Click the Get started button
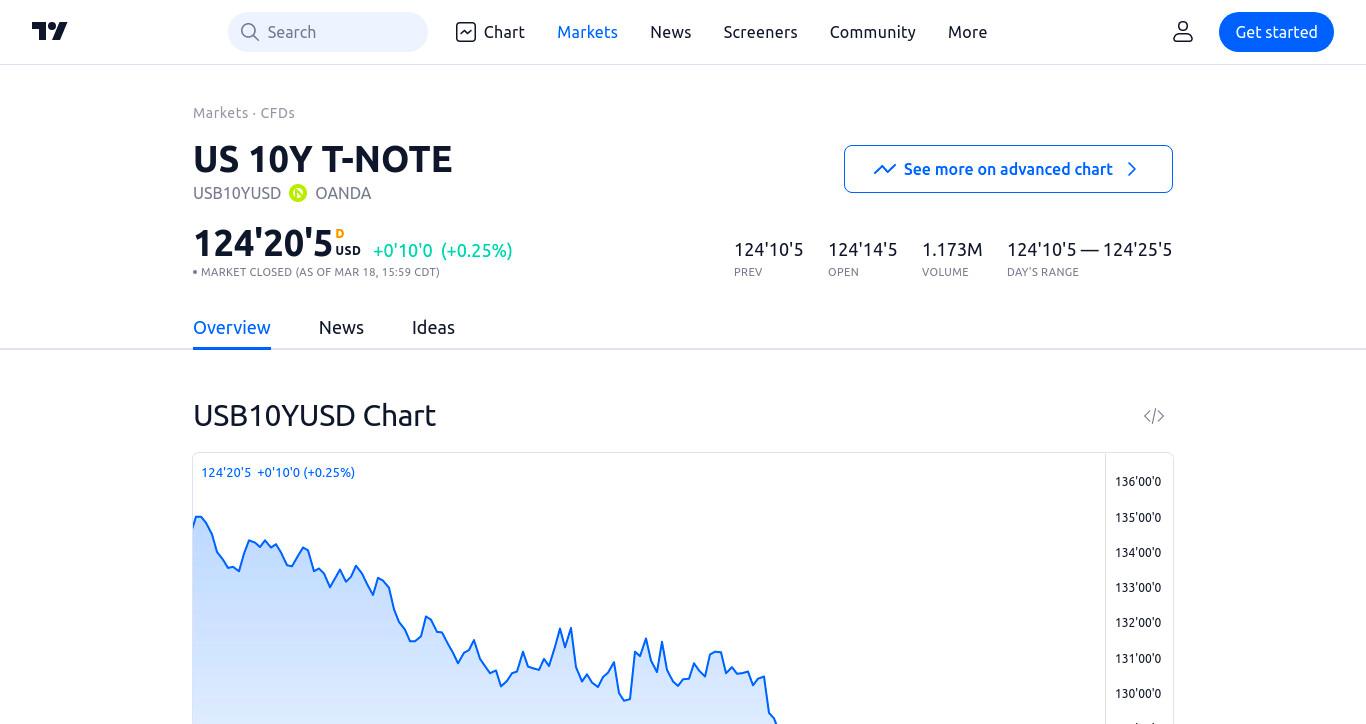This screenshot has height=724, width=1366. (x=1276, y=32)
